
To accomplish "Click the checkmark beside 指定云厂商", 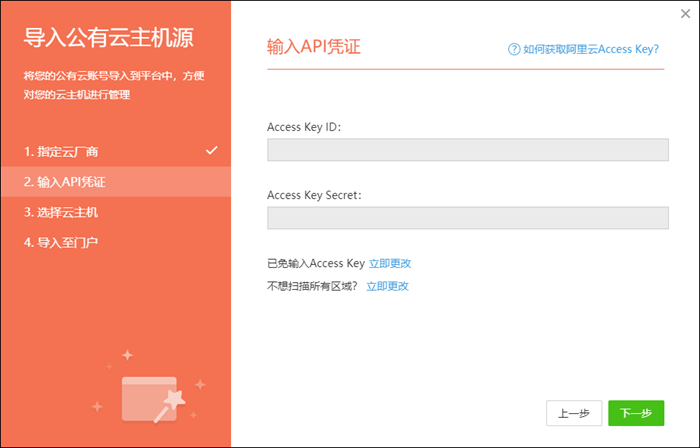I will tap(211, 151).
